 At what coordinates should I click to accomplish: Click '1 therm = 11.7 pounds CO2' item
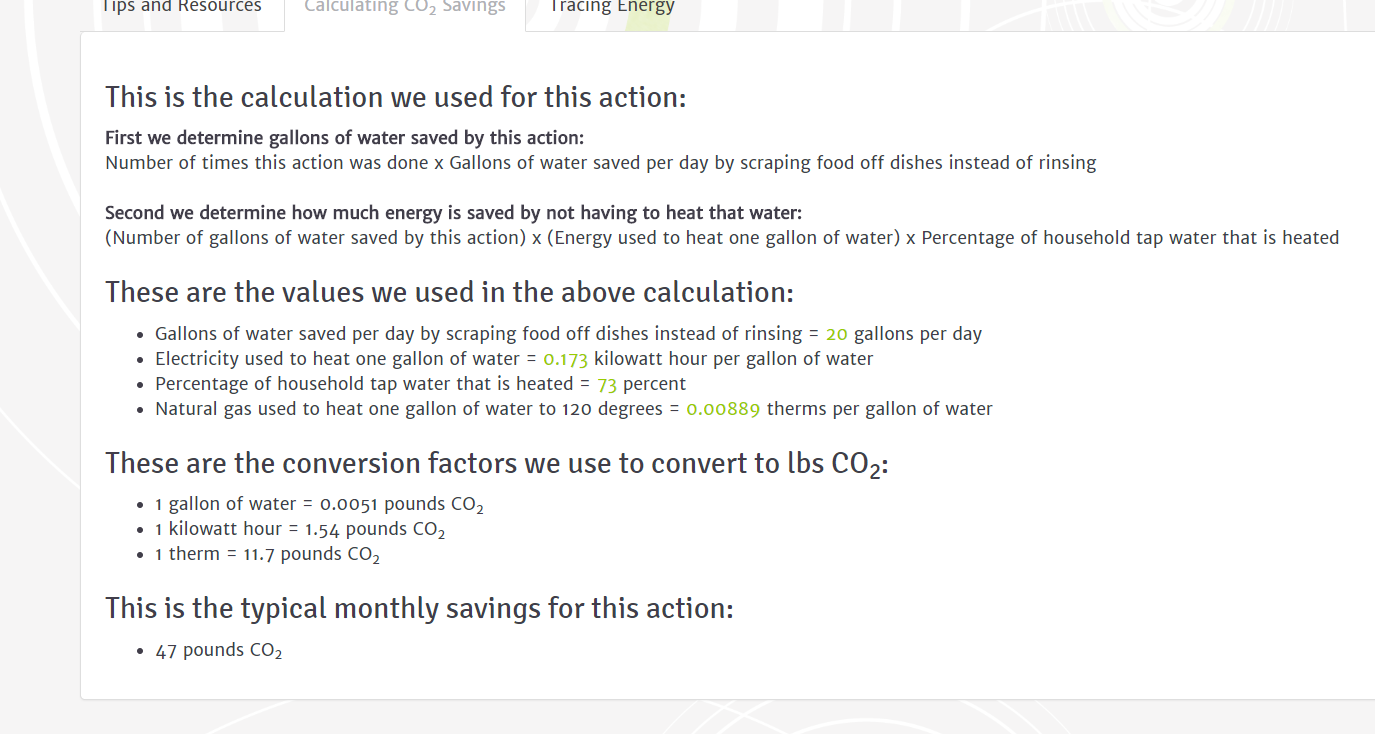coord(267,555)
